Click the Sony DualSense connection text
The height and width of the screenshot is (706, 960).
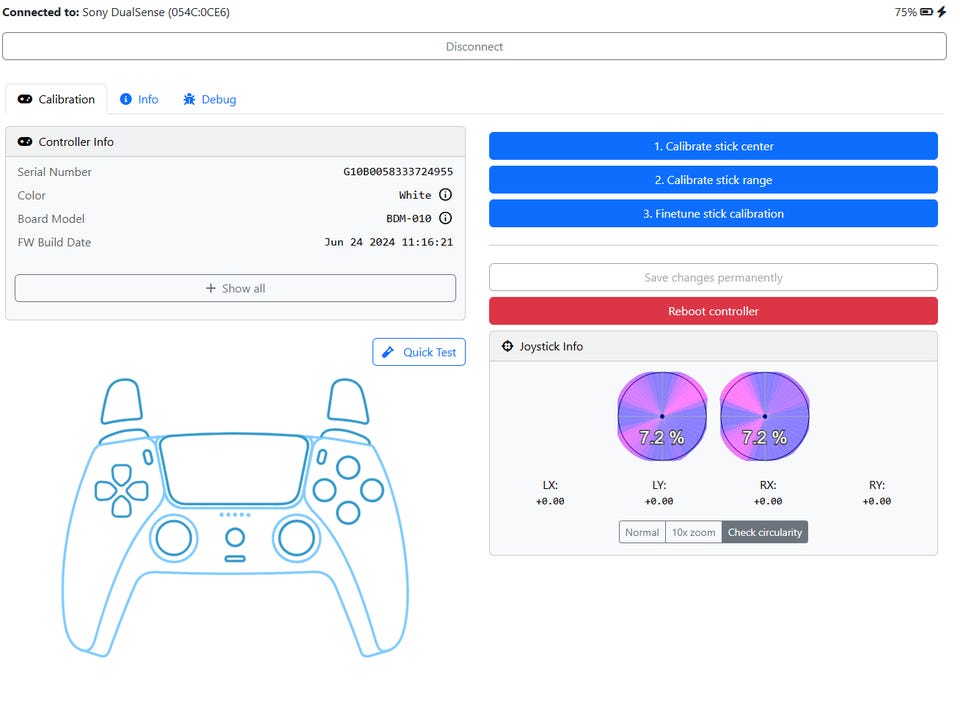pyautogui.click(x=156, y=12)
